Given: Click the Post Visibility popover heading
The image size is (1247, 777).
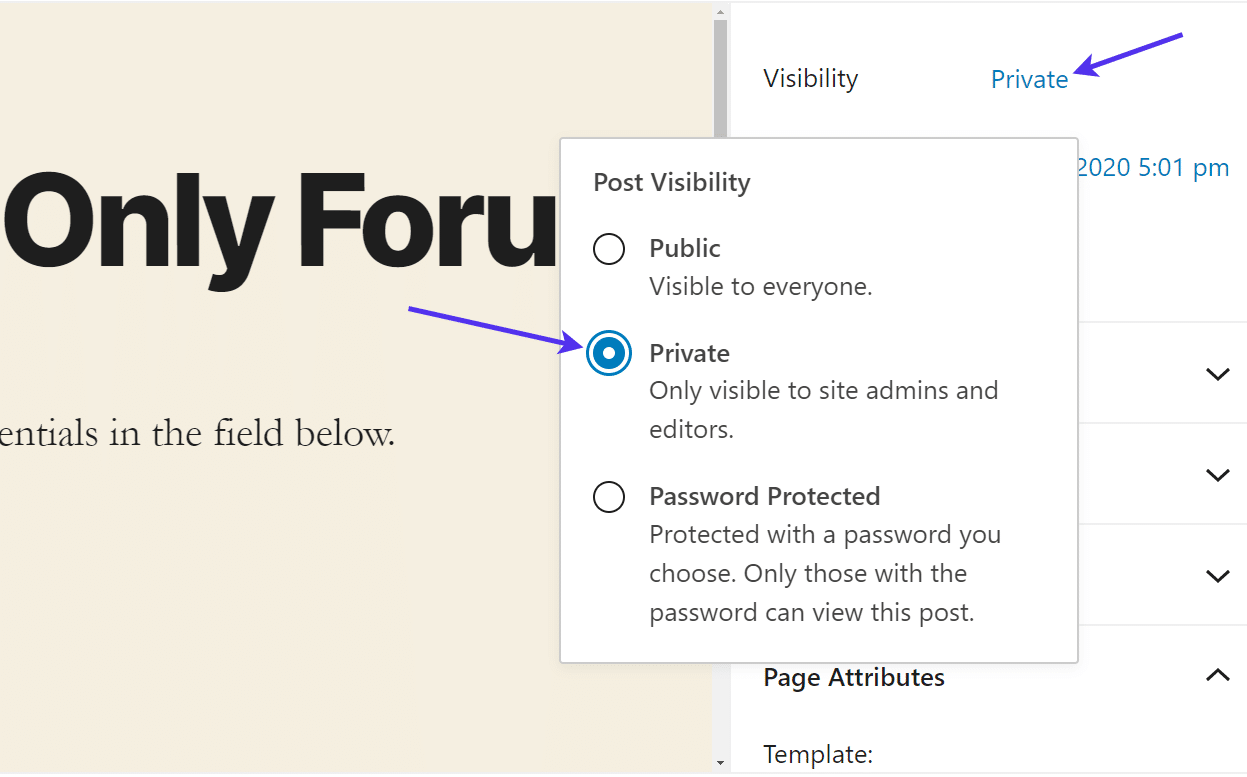Looking at the screenshot, I should [x=672, y=182].
